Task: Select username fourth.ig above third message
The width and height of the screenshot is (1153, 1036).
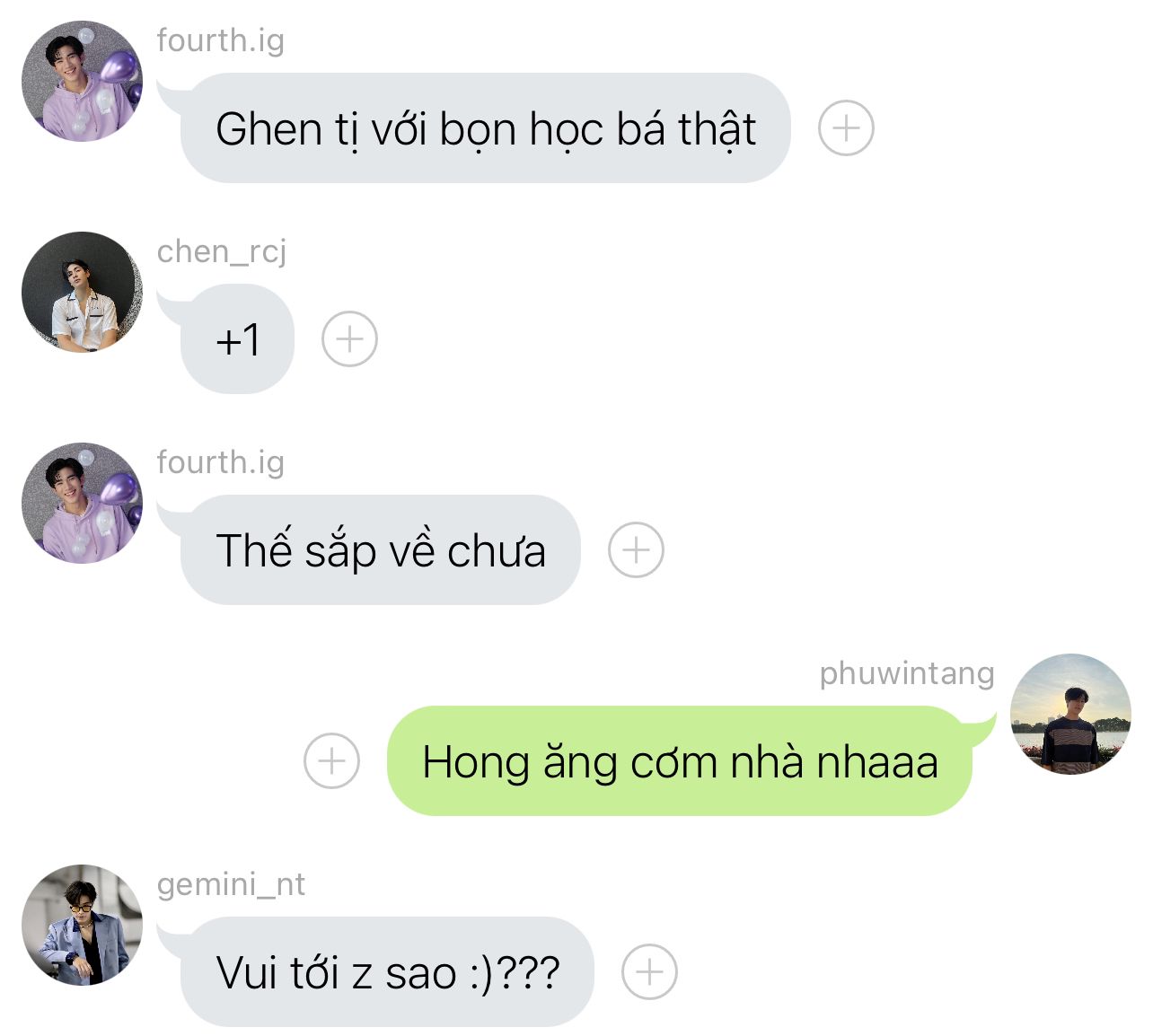Action: tap(220, 463)
